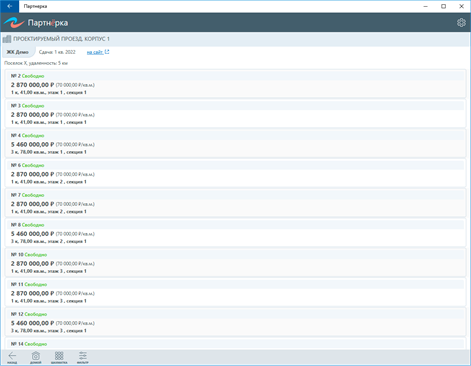
Task: Open the фильтр filter panel
Action: pos(83,357)
